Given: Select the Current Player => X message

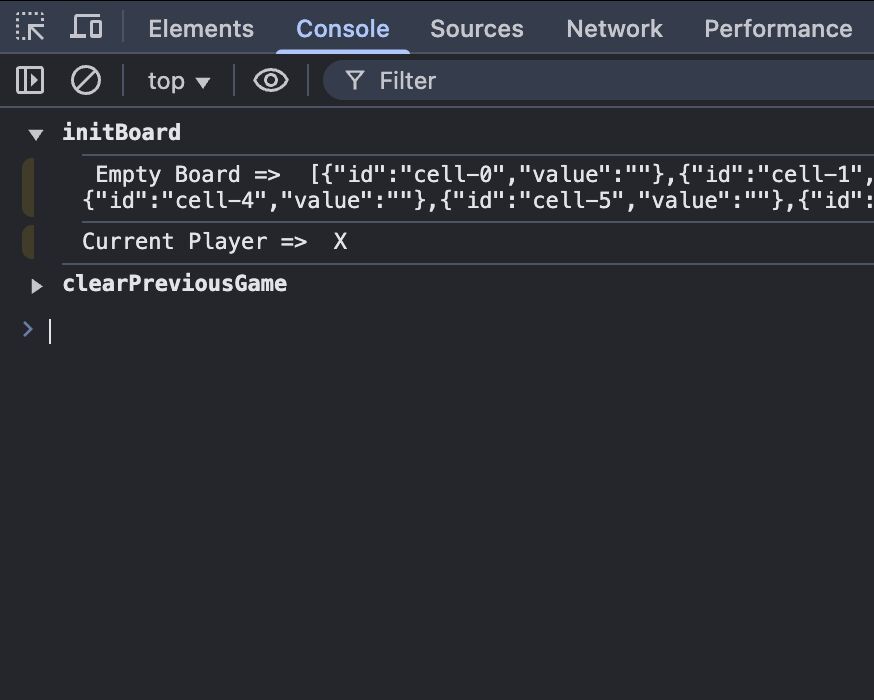Looking at the screenshot, I should (215, 241).
